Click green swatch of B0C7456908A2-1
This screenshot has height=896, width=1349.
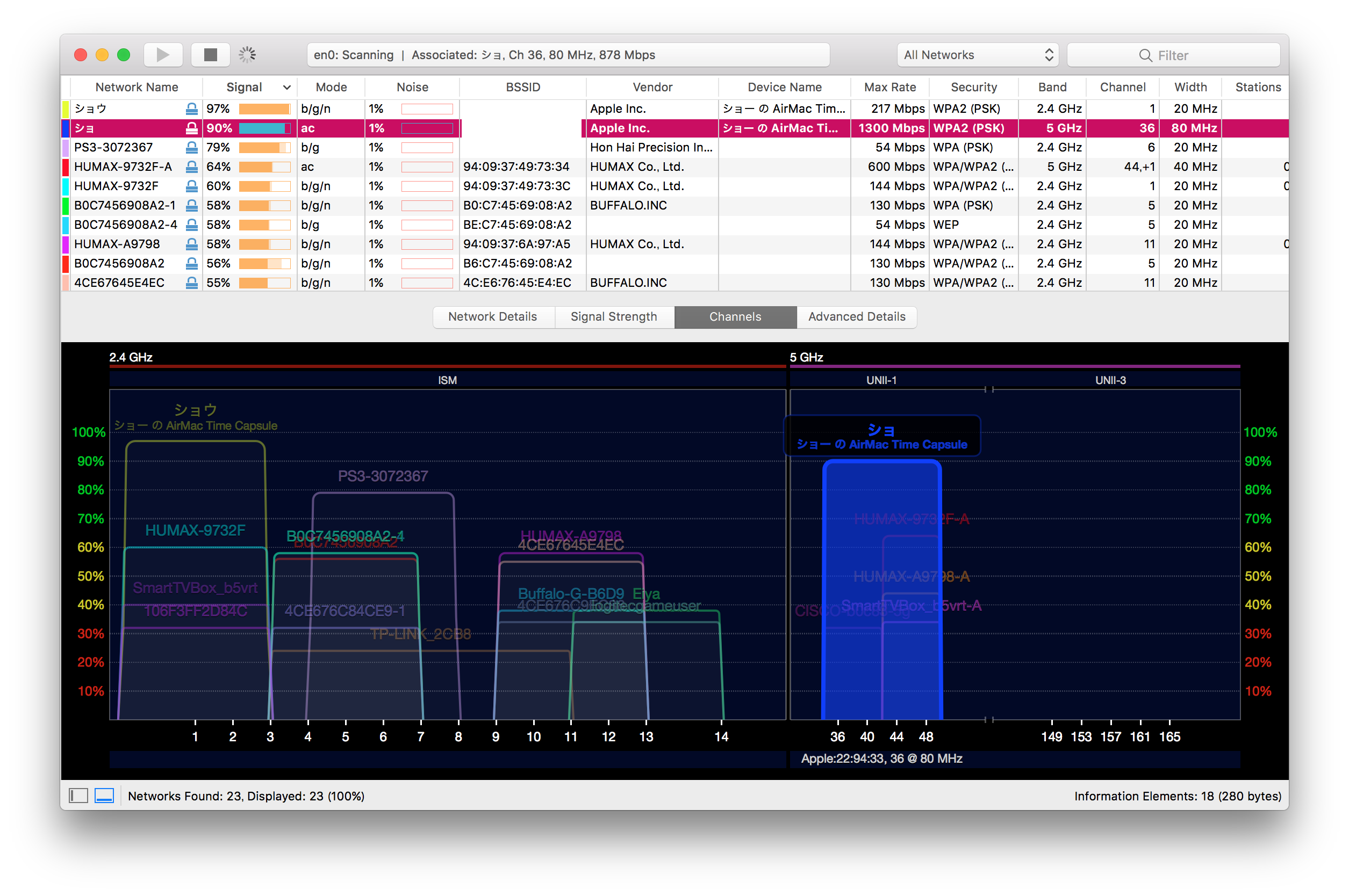[65, 205]
